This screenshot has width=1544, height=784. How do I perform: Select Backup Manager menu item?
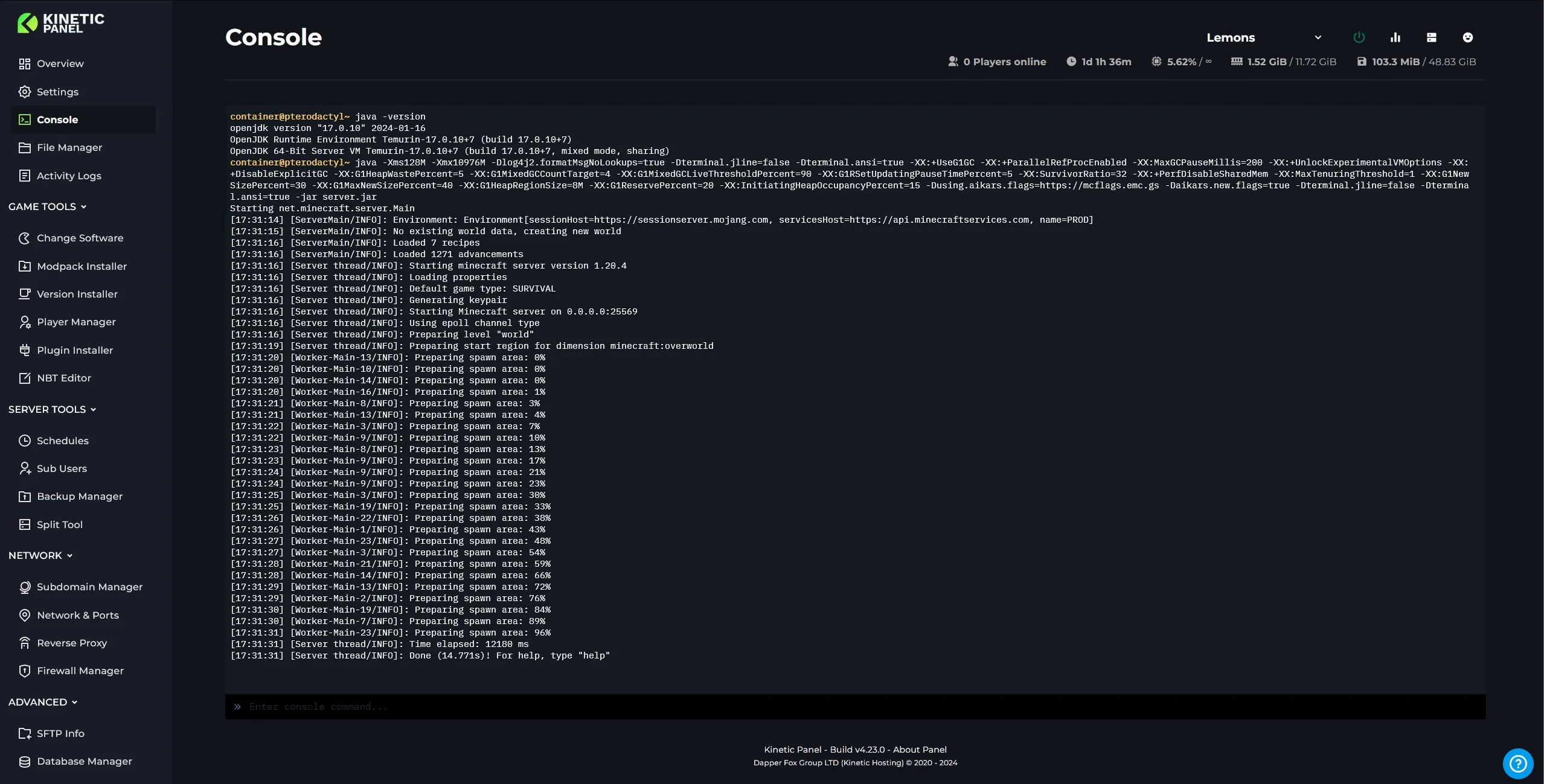coord(79,496)
